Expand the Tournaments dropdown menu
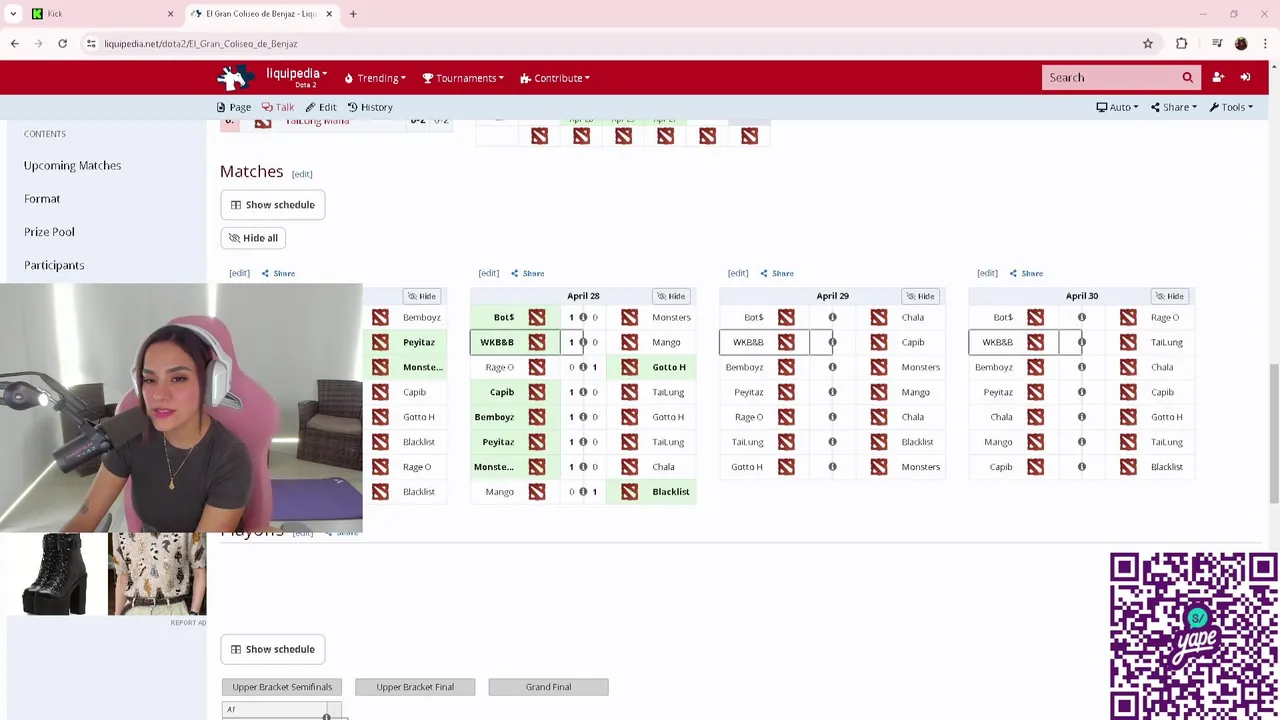The image size is (1280, 720). (x=463, y=78)
